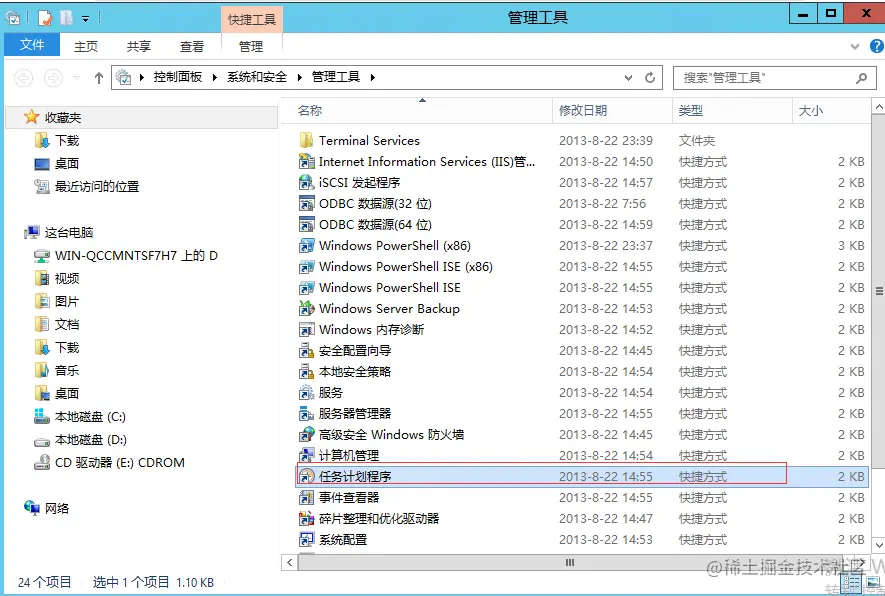Expand the arrow after 控制面板 in address
The image size is (885, 596).
pos(214,77)
